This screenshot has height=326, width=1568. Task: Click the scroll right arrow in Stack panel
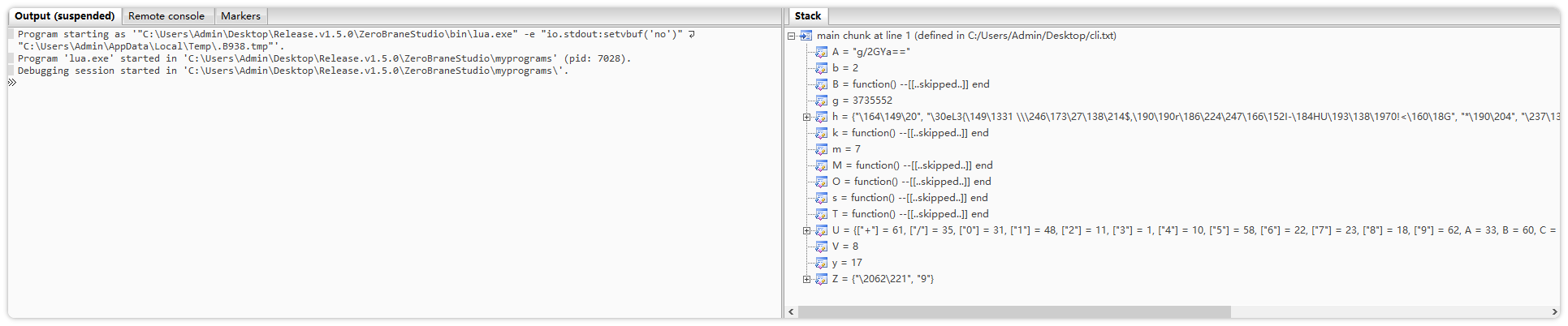point(1553,312)
